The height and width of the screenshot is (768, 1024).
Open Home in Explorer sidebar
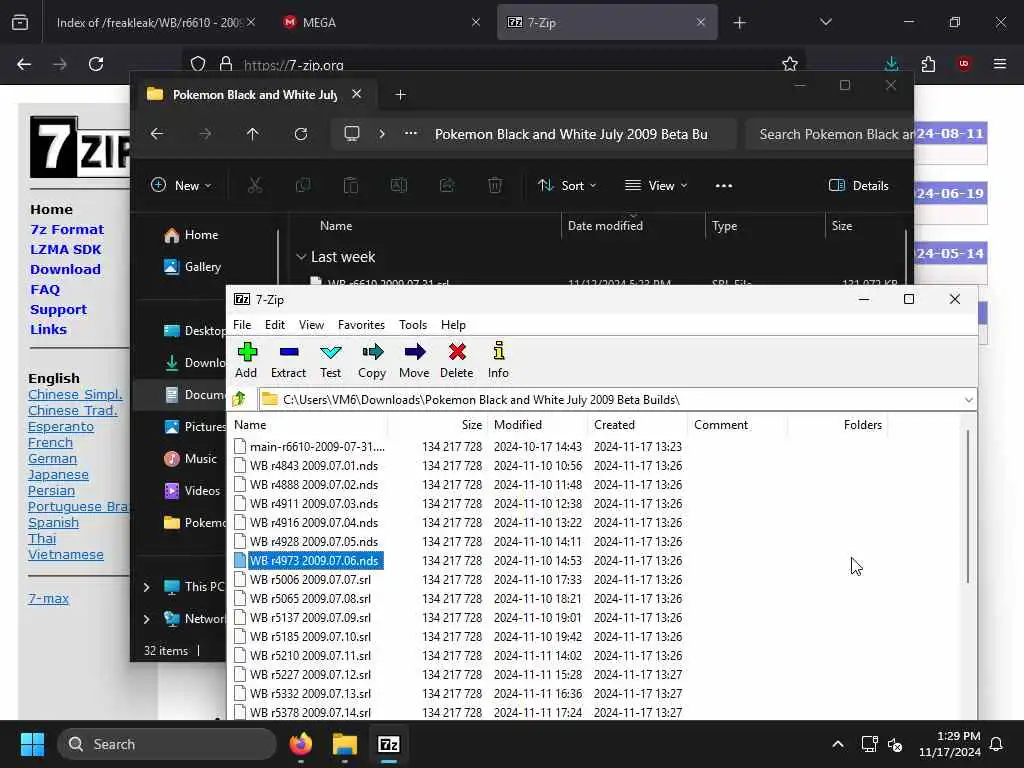pyautogui.click(x=191, y=235)
